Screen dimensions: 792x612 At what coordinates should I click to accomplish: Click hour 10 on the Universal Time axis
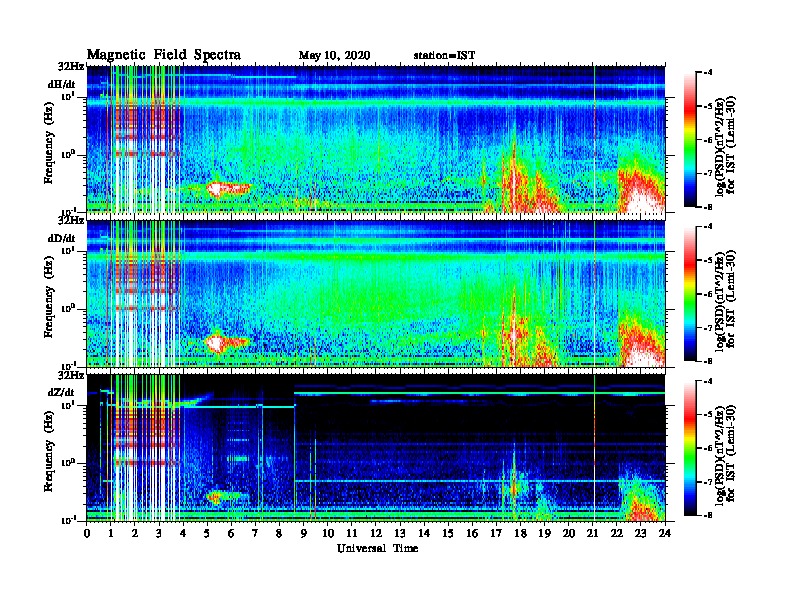pyautogui.click(x=328, y=534)
